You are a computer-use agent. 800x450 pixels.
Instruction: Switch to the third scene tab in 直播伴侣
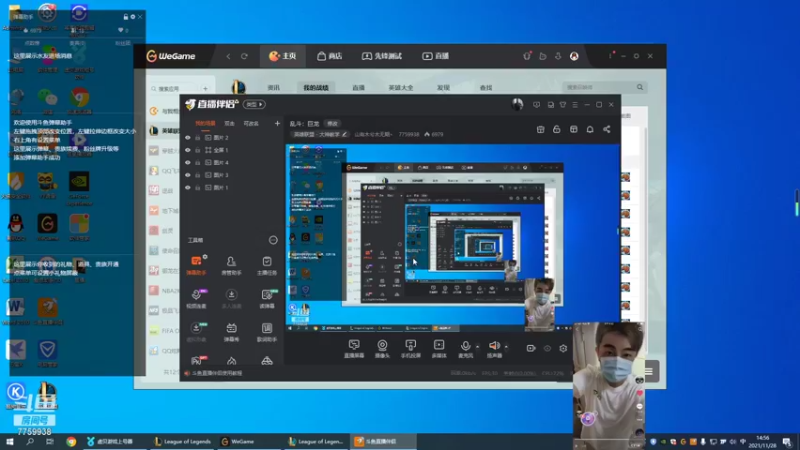point(251,123)
